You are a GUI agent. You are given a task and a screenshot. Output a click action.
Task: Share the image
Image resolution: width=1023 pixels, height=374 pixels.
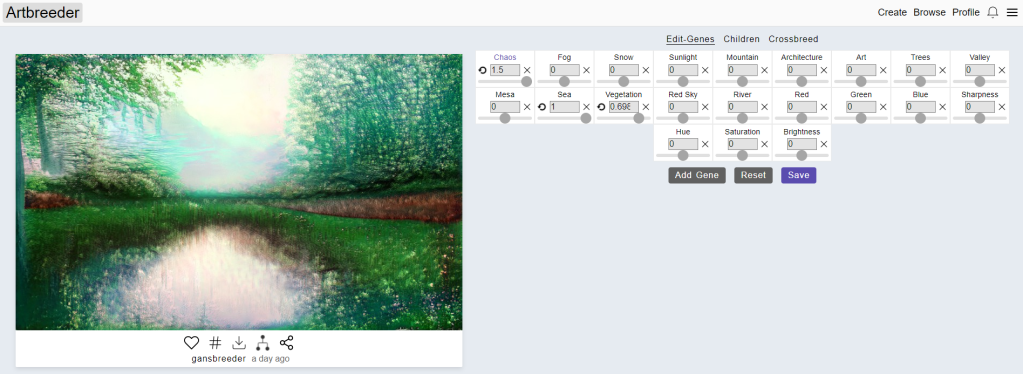[286, 343]
